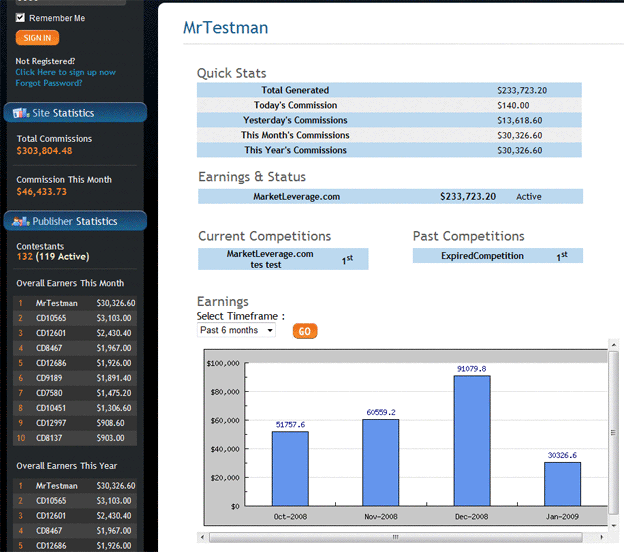Click the orange SIGN IN button

pos(37,38)
